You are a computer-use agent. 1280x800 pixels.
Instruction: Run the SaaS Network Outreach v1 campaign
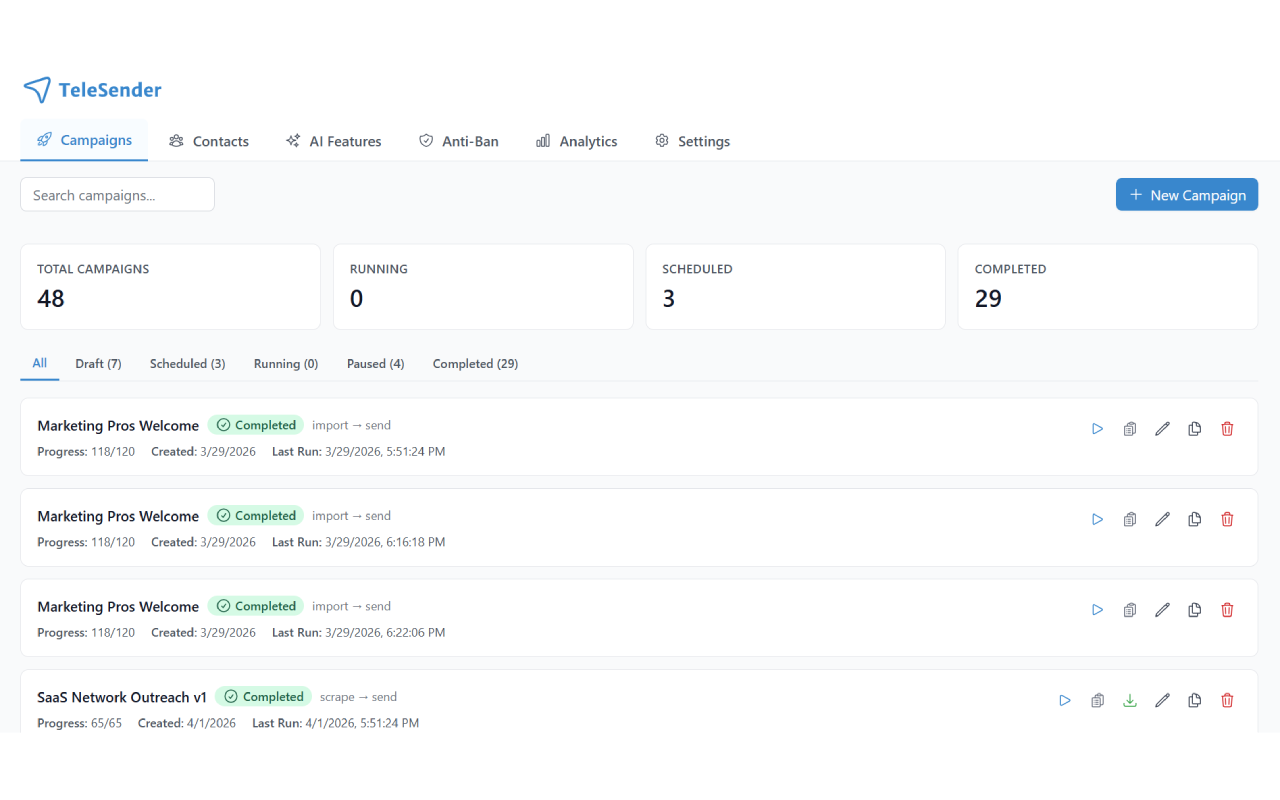click(1065, 701)
